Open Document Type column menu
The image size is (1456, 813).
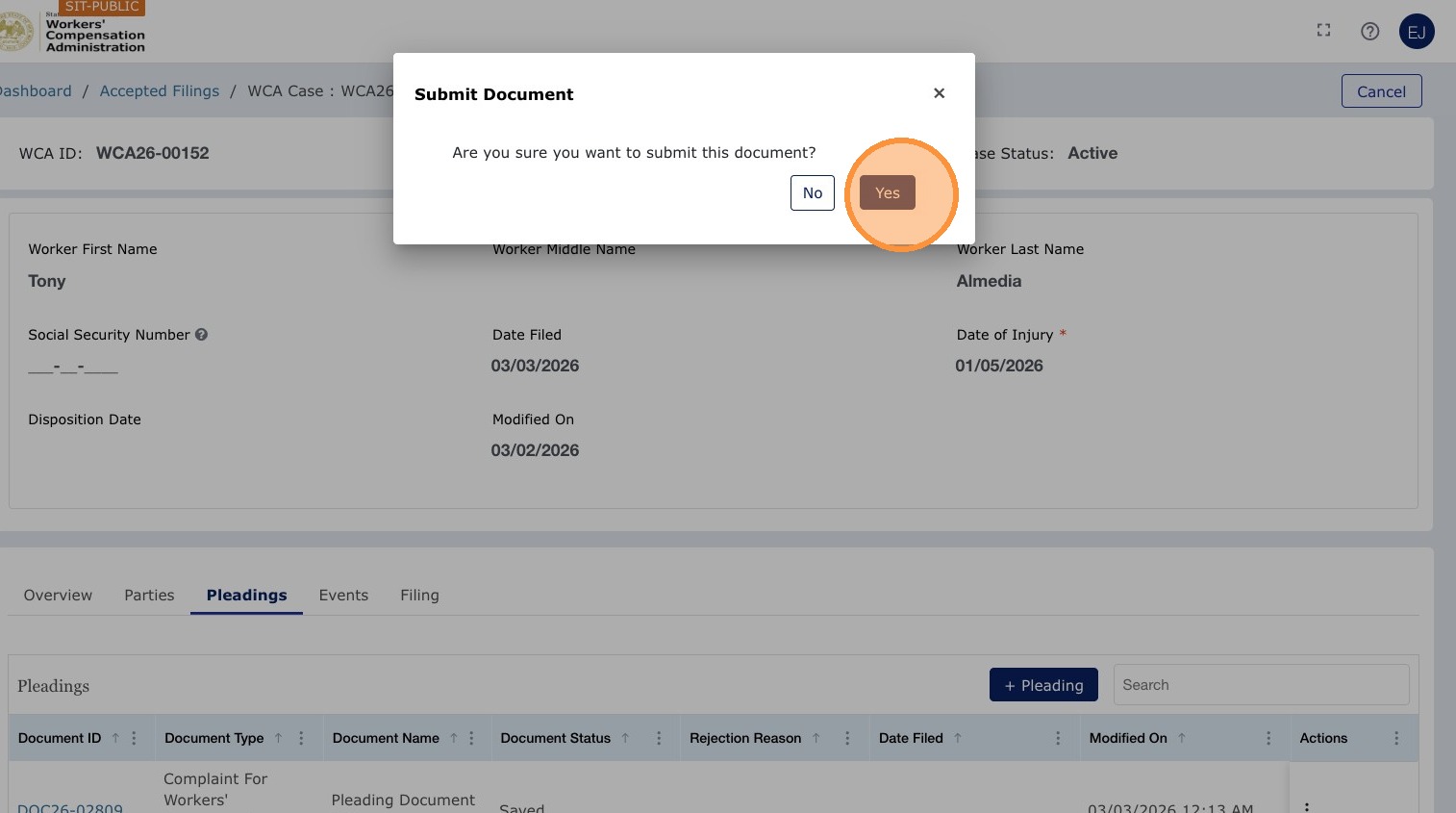pyautogui.click(x=301, y=738)
